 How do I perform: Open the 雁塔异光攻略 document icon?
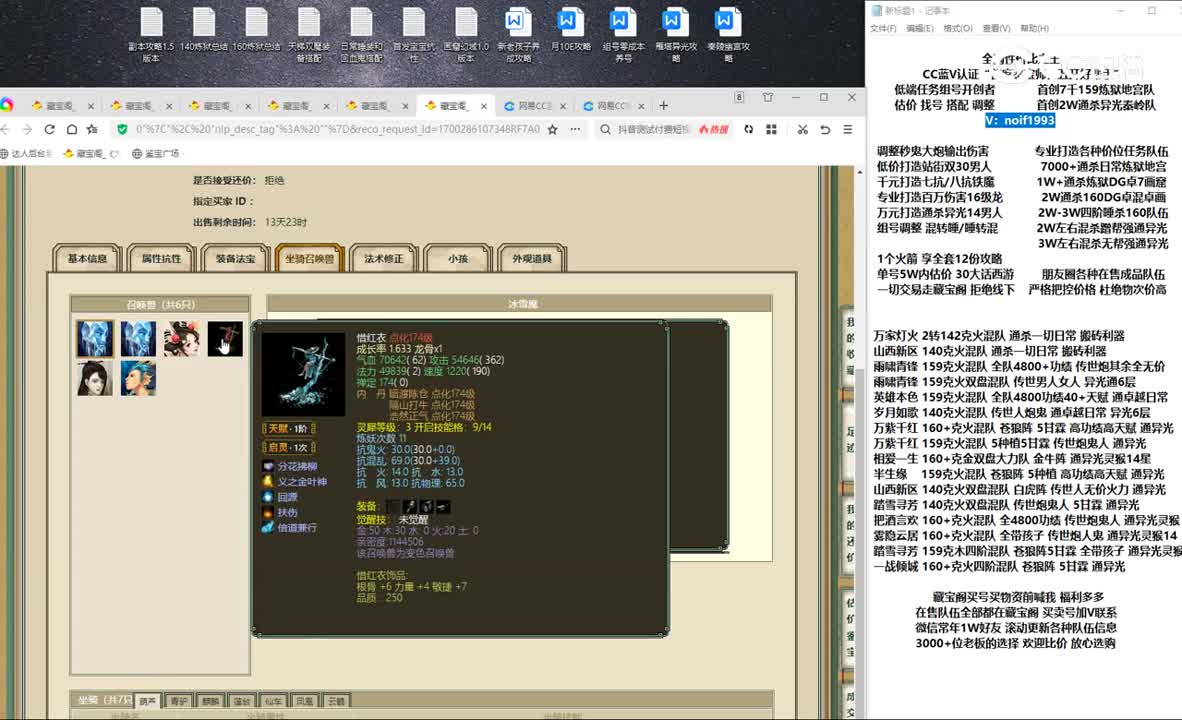coord(675,35)
